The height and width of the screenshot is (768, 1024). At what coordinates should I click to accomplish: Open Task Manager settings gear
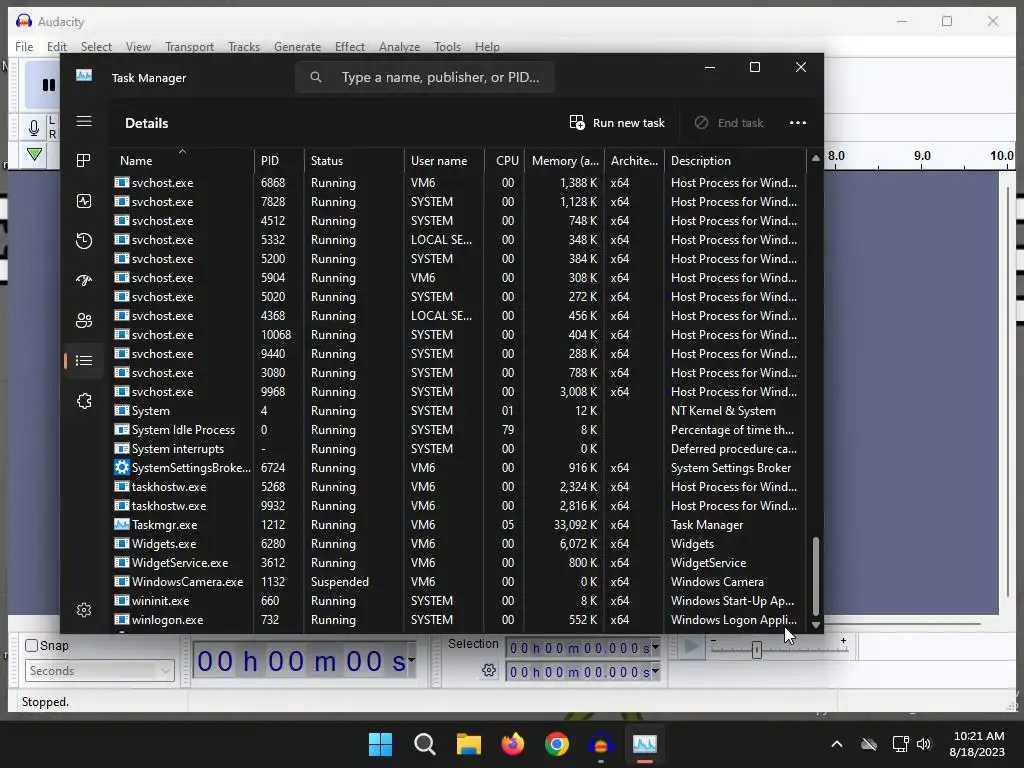pos(84,610)
